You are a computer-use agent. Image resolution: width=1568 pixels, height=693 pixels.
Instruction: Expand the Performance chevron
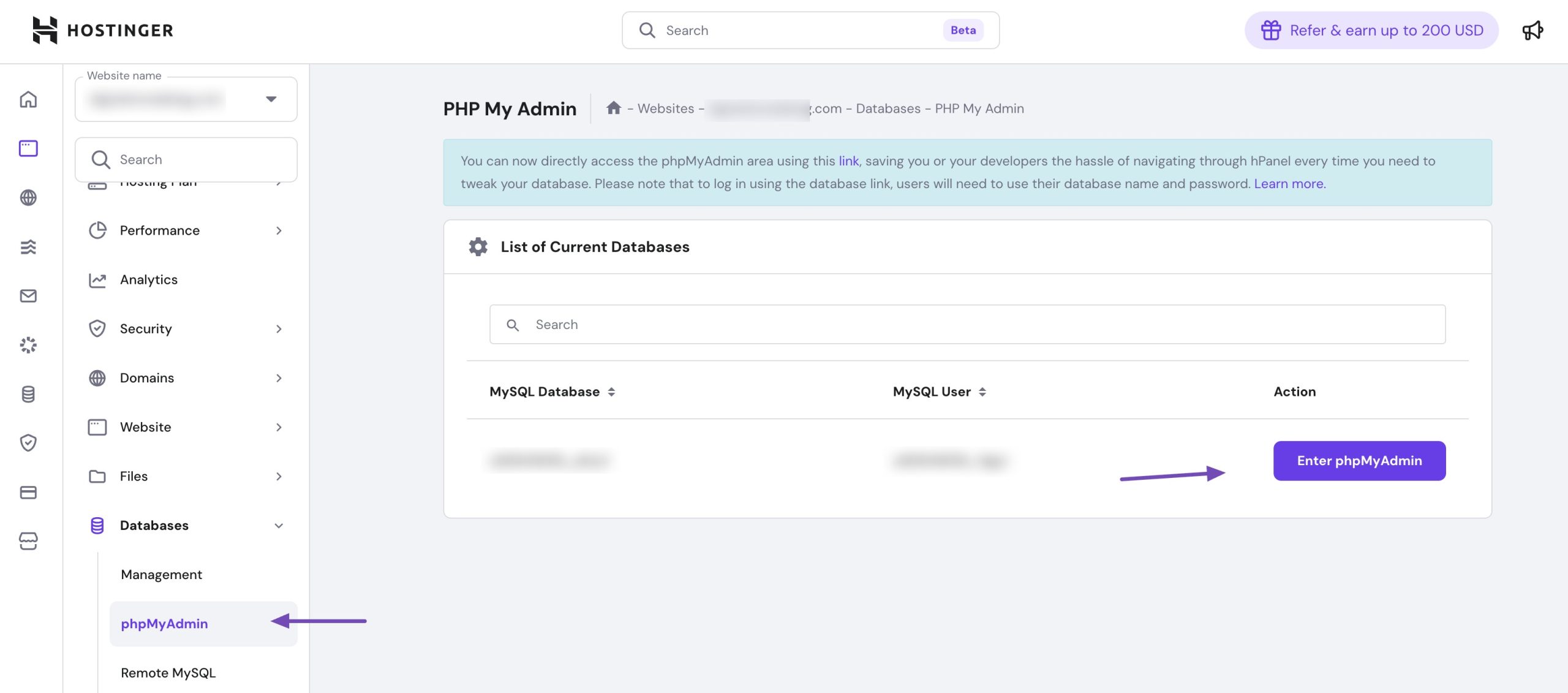279,230
